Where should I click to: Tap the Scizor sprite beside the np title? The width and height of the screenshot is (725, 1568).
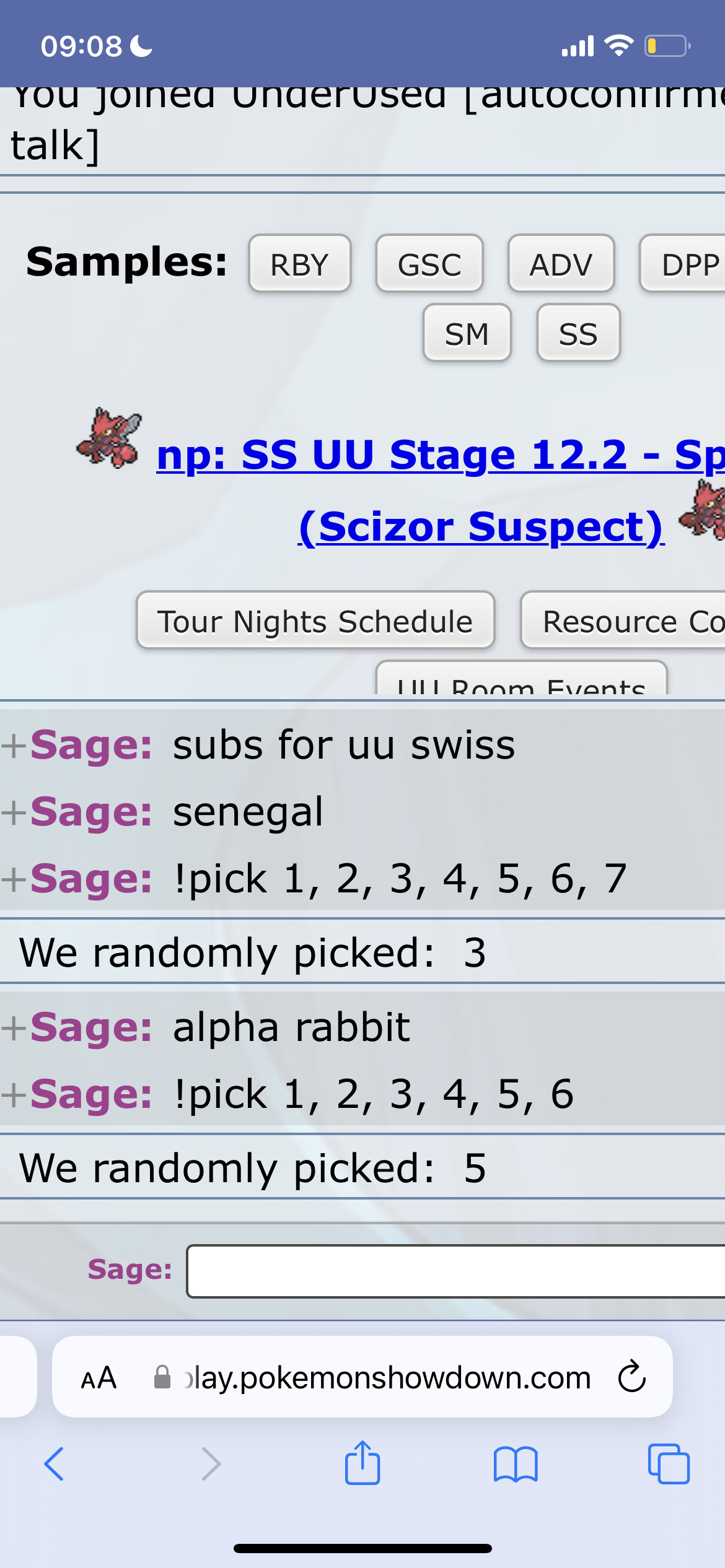click(110, 438)
